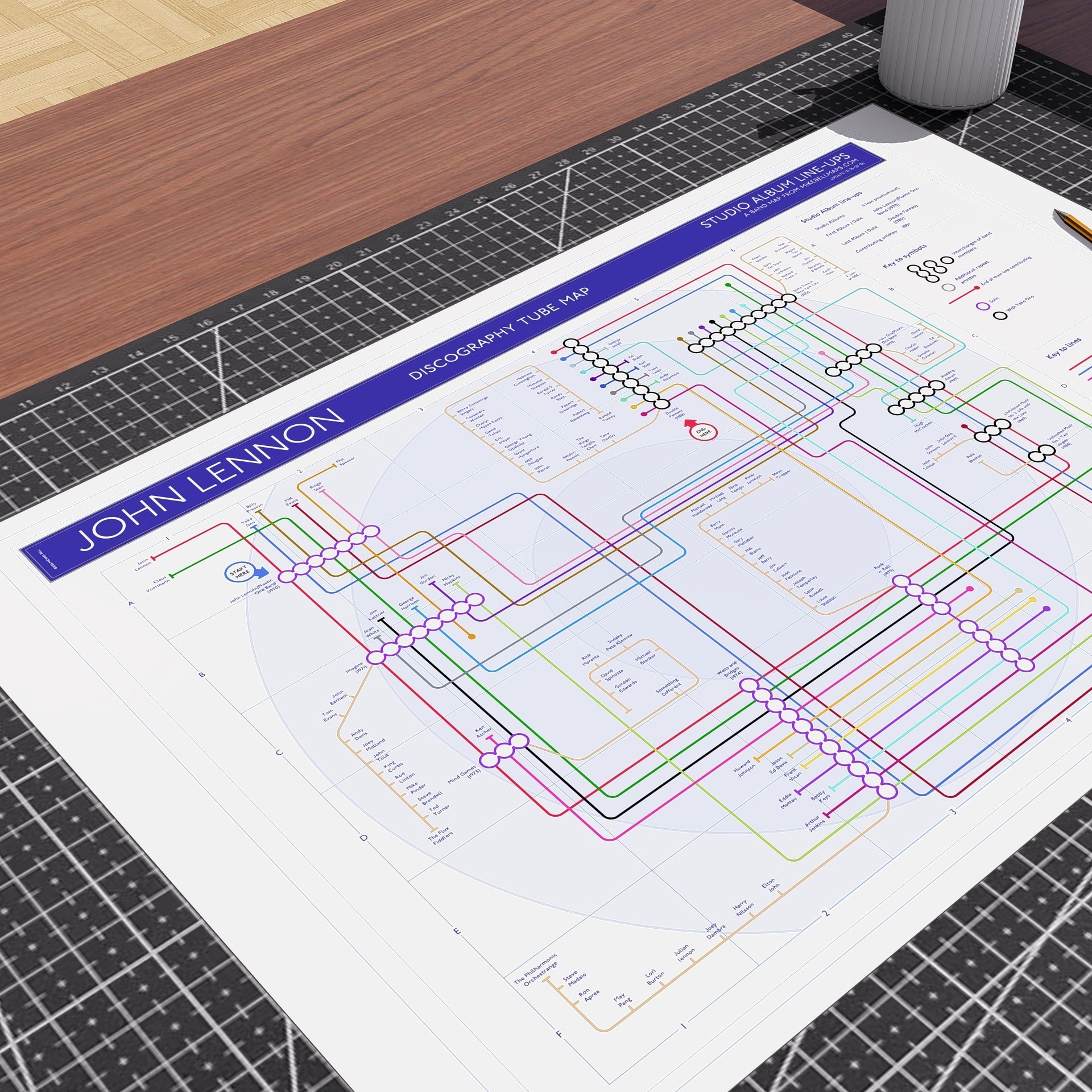Select the Phil Spector label
Image resolution: width=1092 pixels, height=1092 pixels.
click(343, 462)
